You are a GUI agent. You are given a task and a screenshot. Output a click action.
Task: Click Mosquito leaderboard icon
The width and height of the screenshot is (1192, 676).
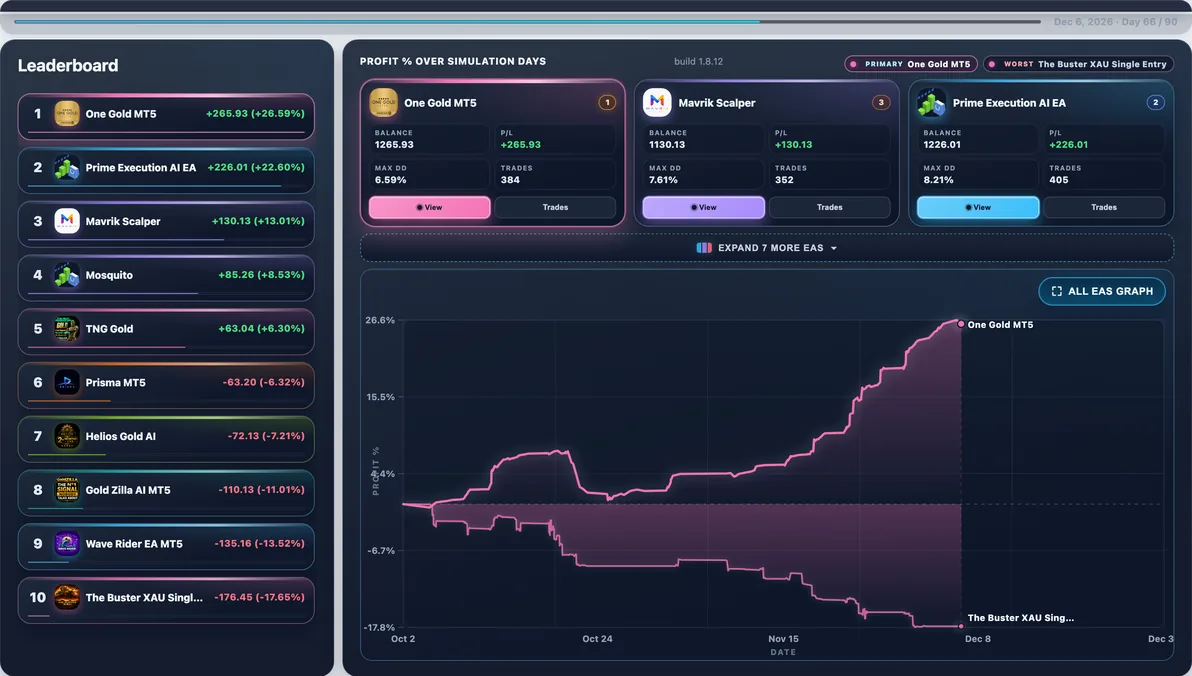(x=67, y=275)
